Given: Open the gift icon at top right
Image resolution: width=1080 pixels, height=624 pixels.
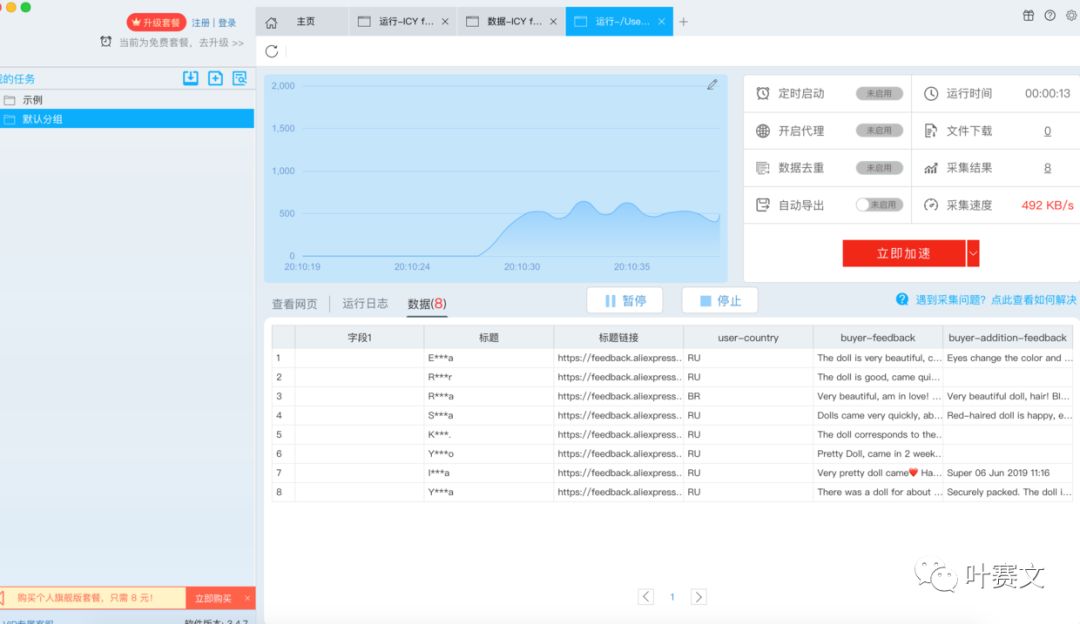Looking at the screenshot, I should click(1028, 15).
